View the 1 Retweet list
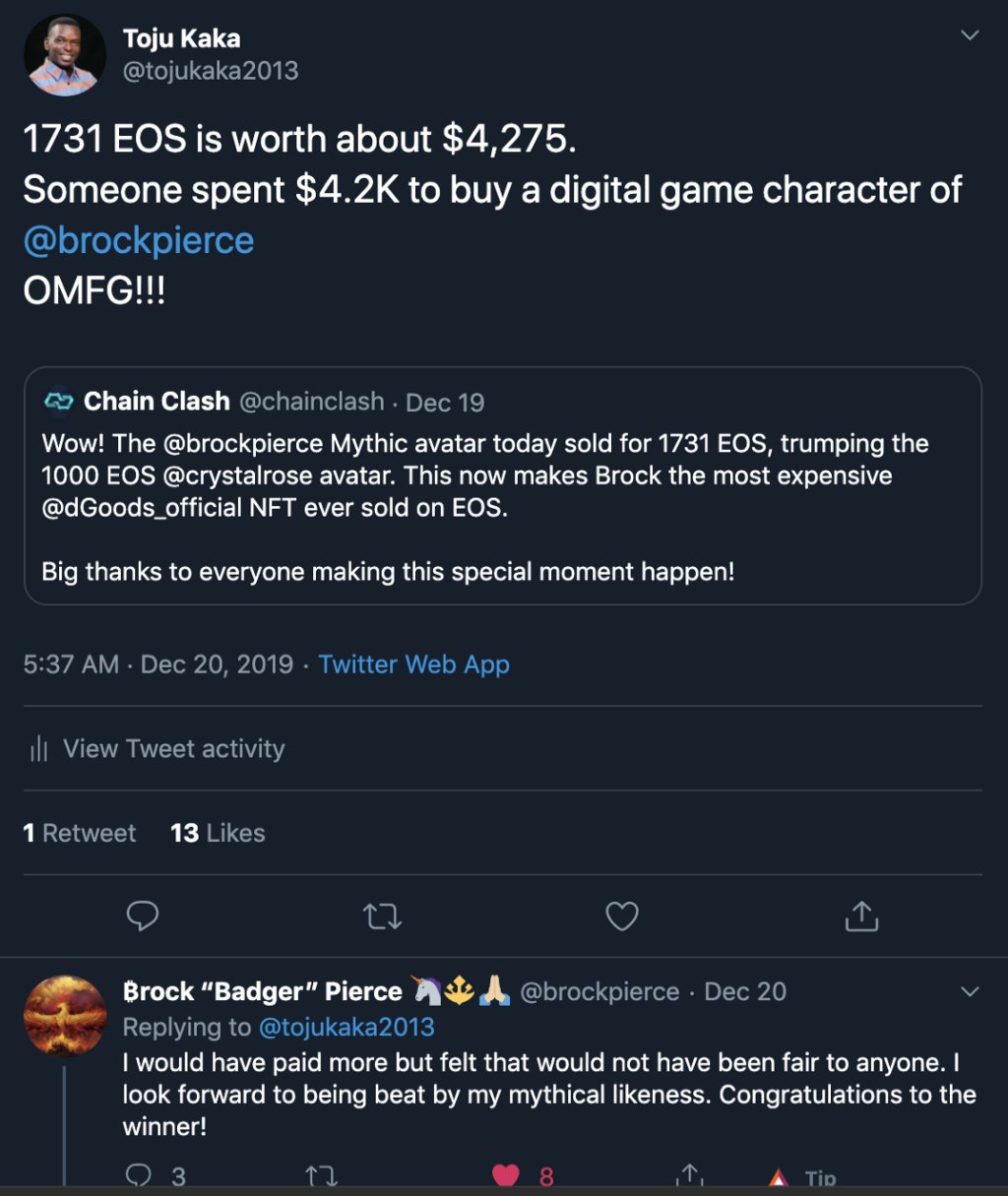 (80, 833)
